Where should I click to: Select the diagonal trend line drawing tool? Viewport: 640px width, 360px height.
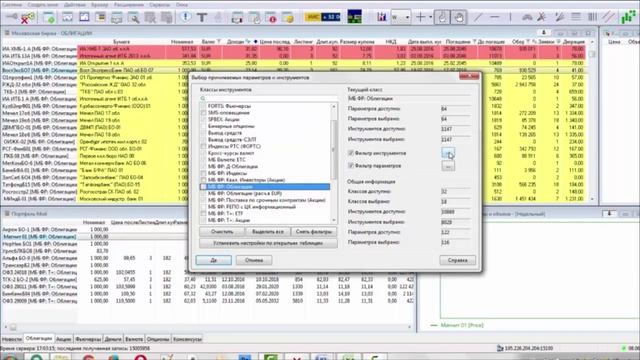coord(478,17)
